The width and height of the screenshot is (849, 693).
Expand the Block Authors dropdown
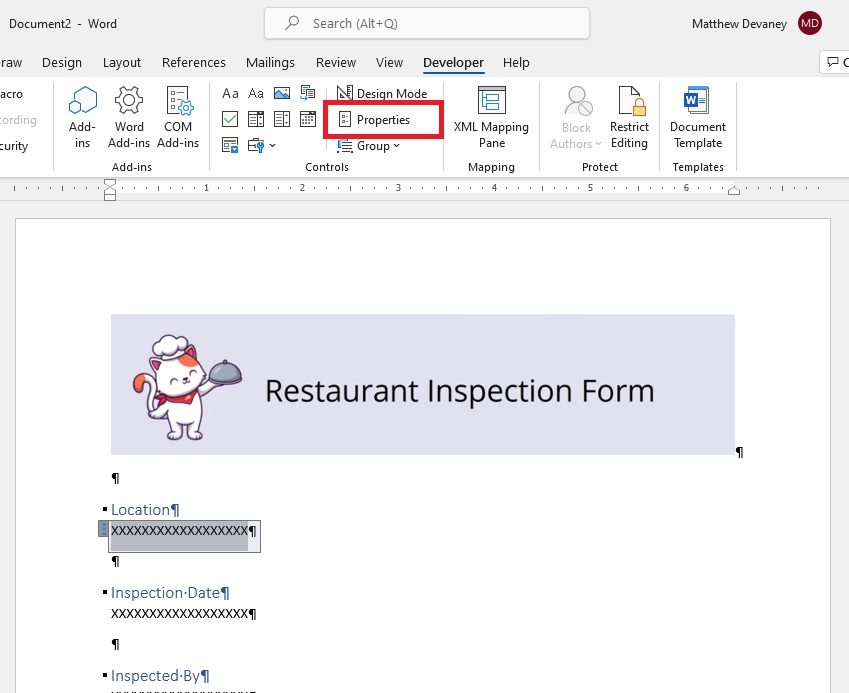576,117
